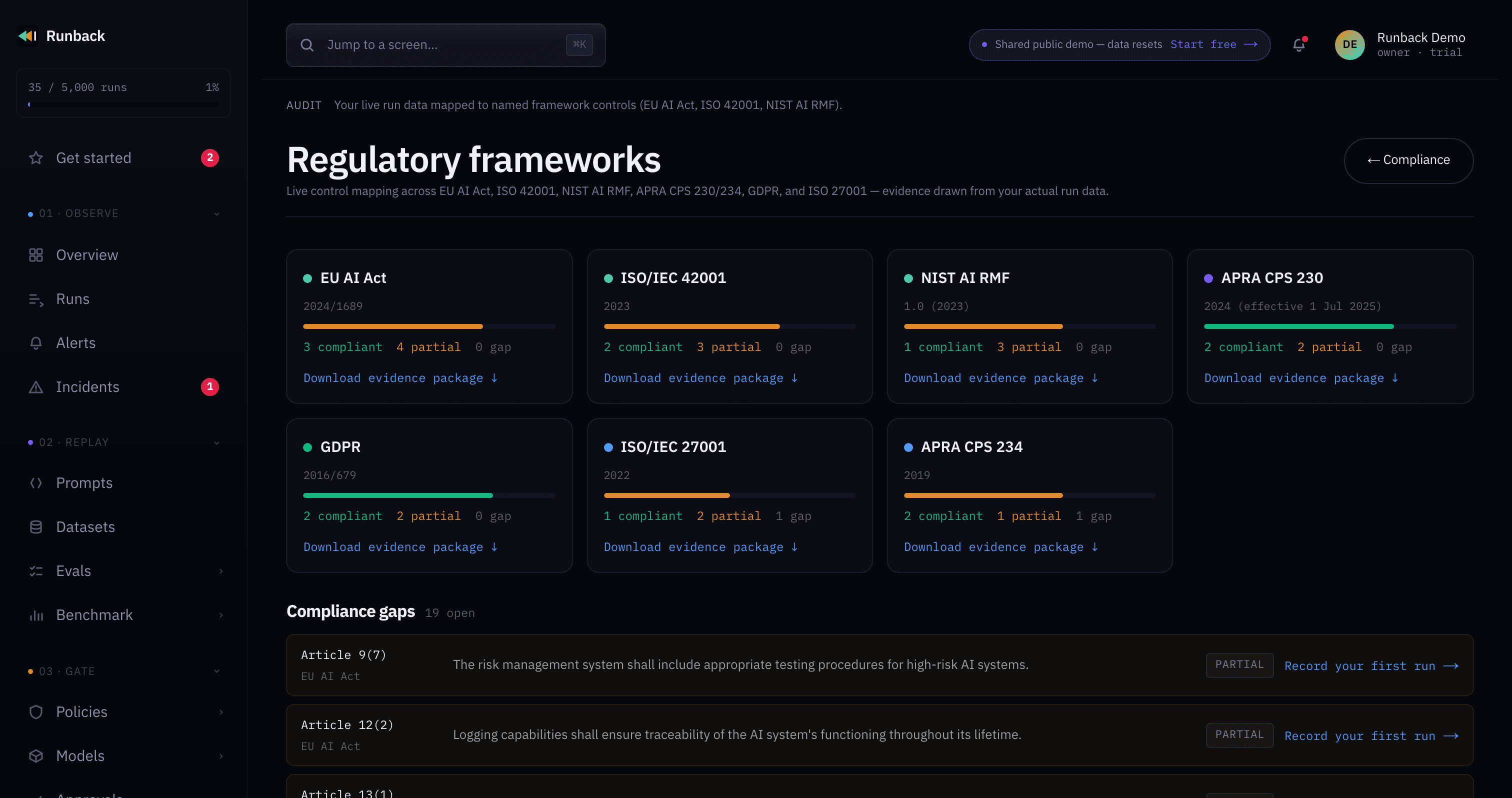Focus the Jump to a screen search field

click(x=445, y=45)
